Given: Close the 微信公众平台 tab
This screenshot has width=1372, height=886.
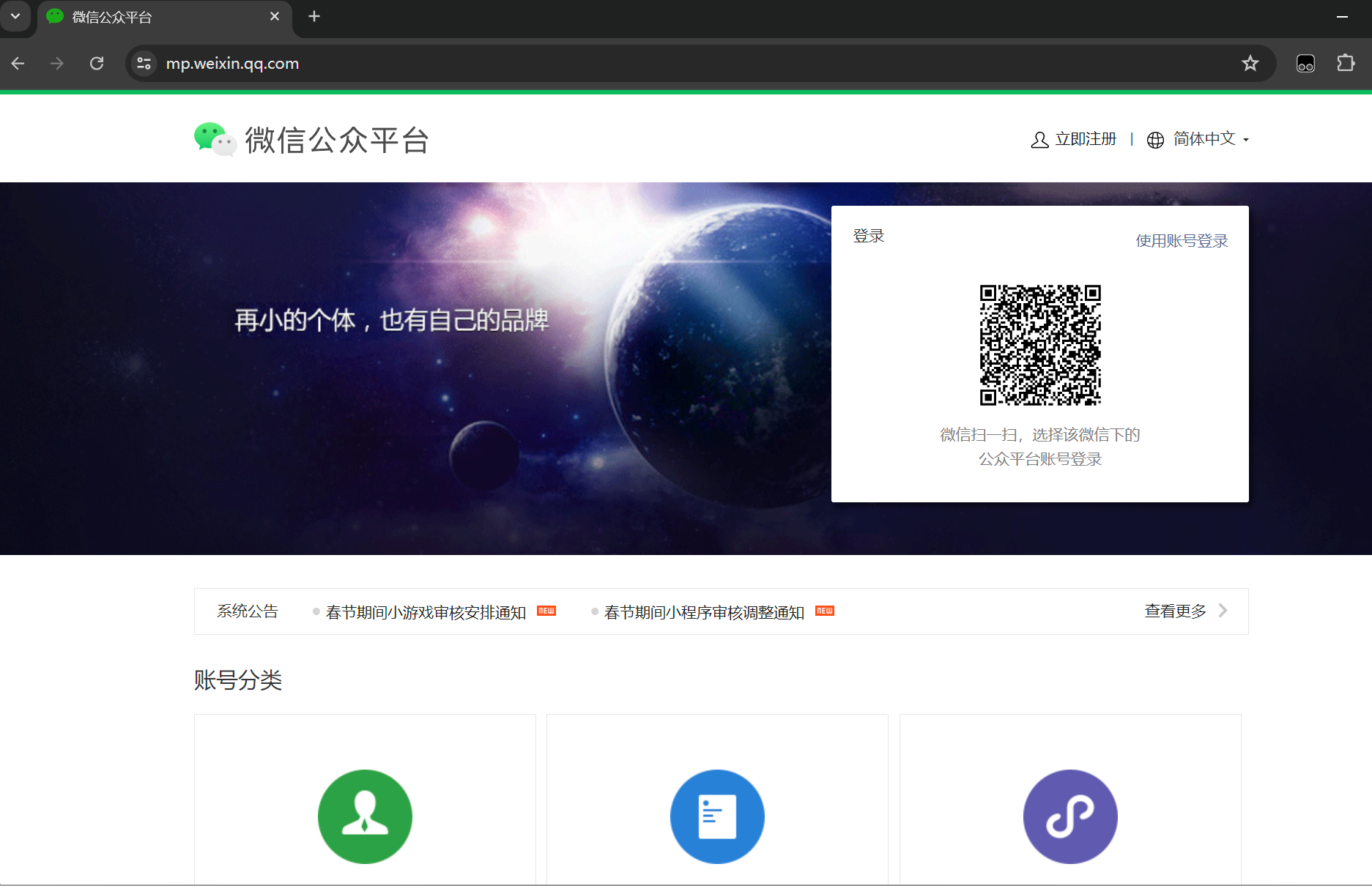Looking at the screenshot, I should tap(275, 16).
